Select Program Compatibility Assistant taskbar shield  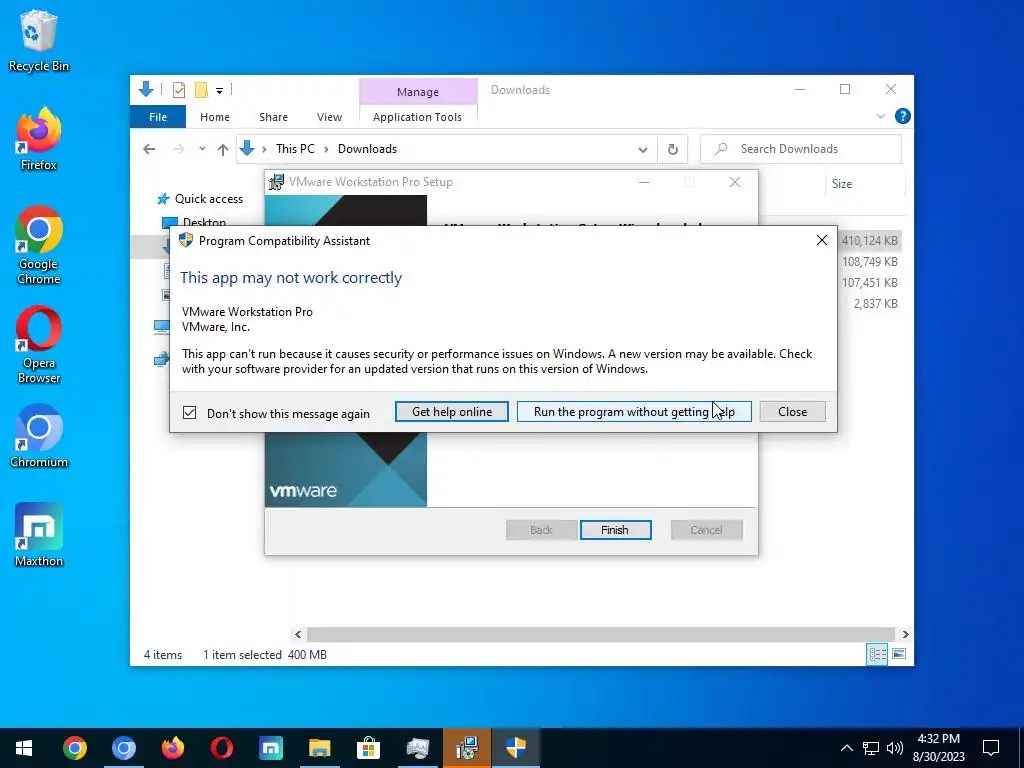coord(516,748)
